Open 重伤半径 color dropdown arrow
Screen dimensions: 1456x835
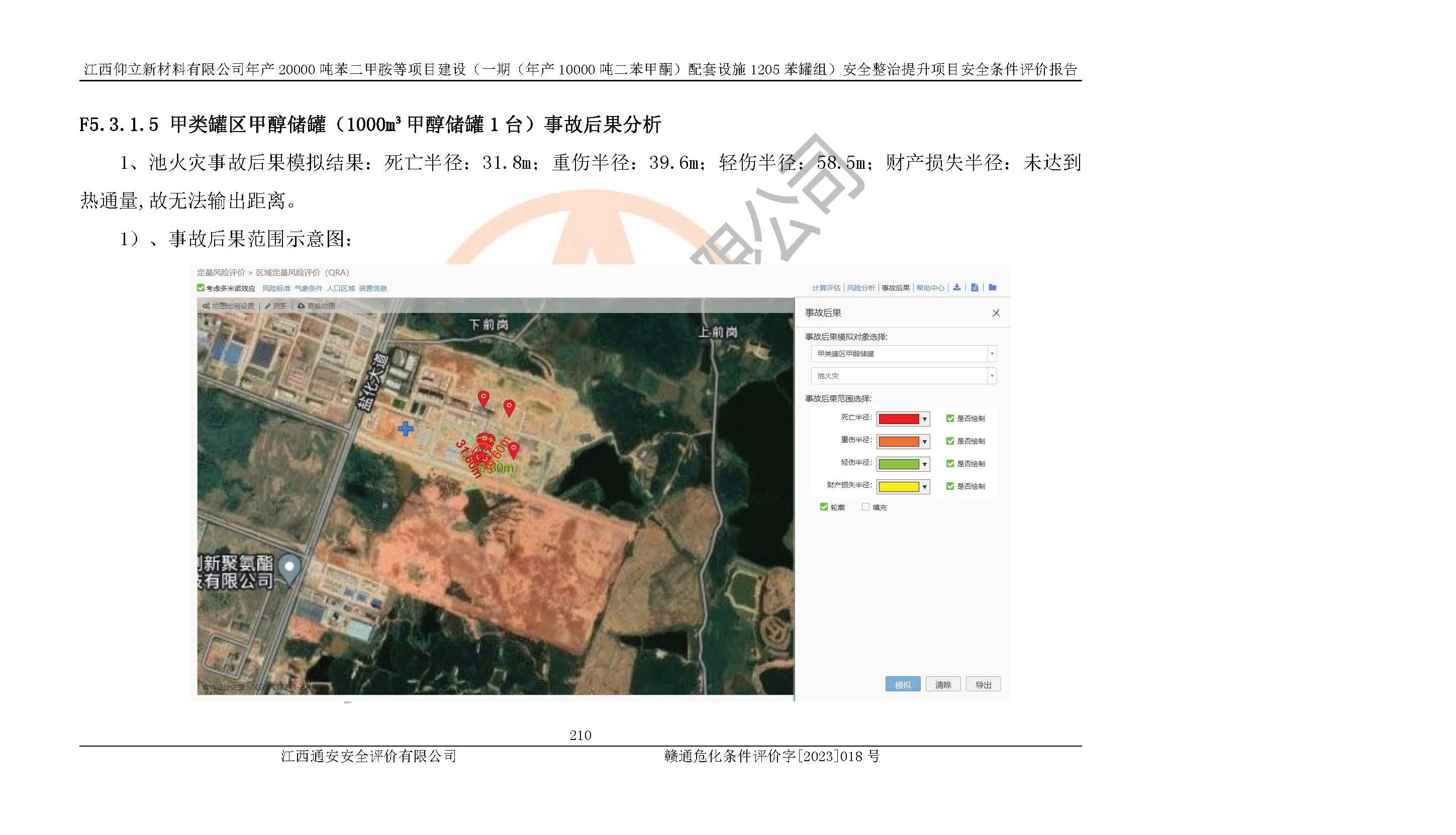[x=924, y=442]
